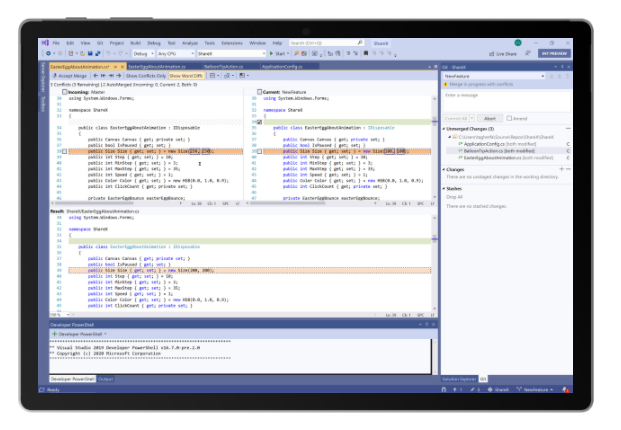
Task: Collapse the repository folder path node
Action: point(450,137)
